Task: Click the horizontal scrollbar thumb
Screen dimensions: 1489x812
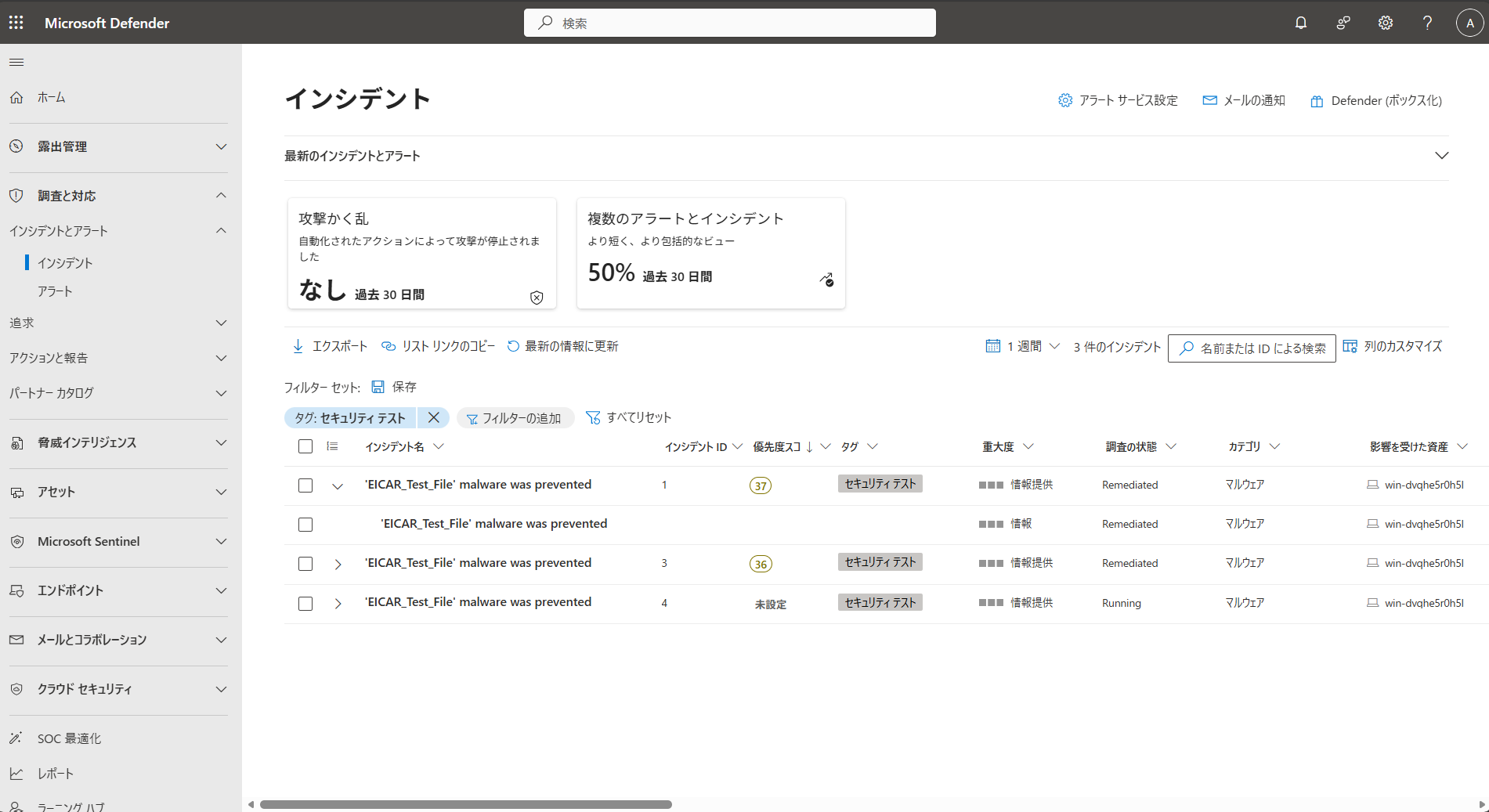Action: coord(465,804)
